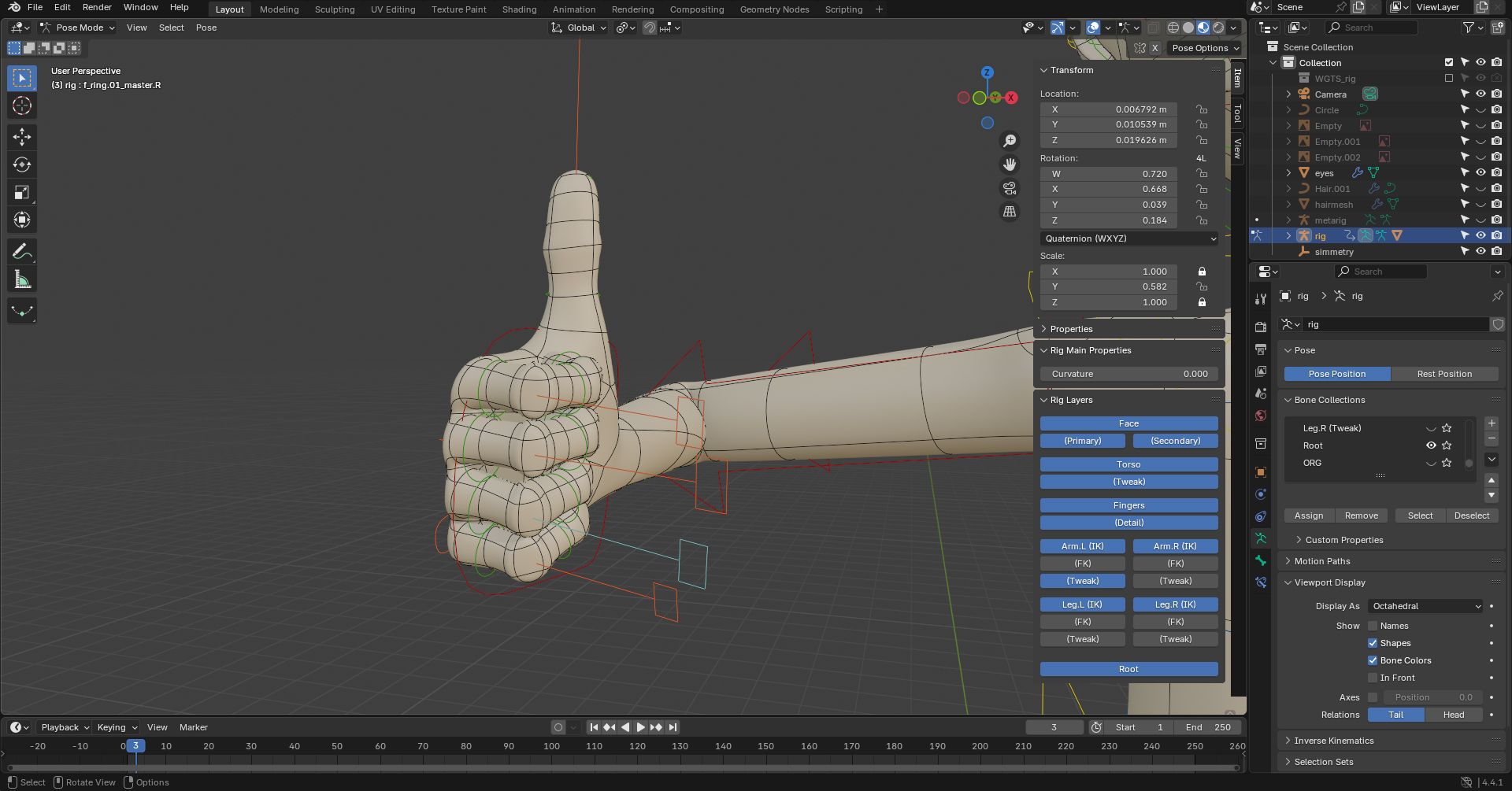Activate the Annotate pencil tool
1512x791 pixels.
tap(22, 252)
